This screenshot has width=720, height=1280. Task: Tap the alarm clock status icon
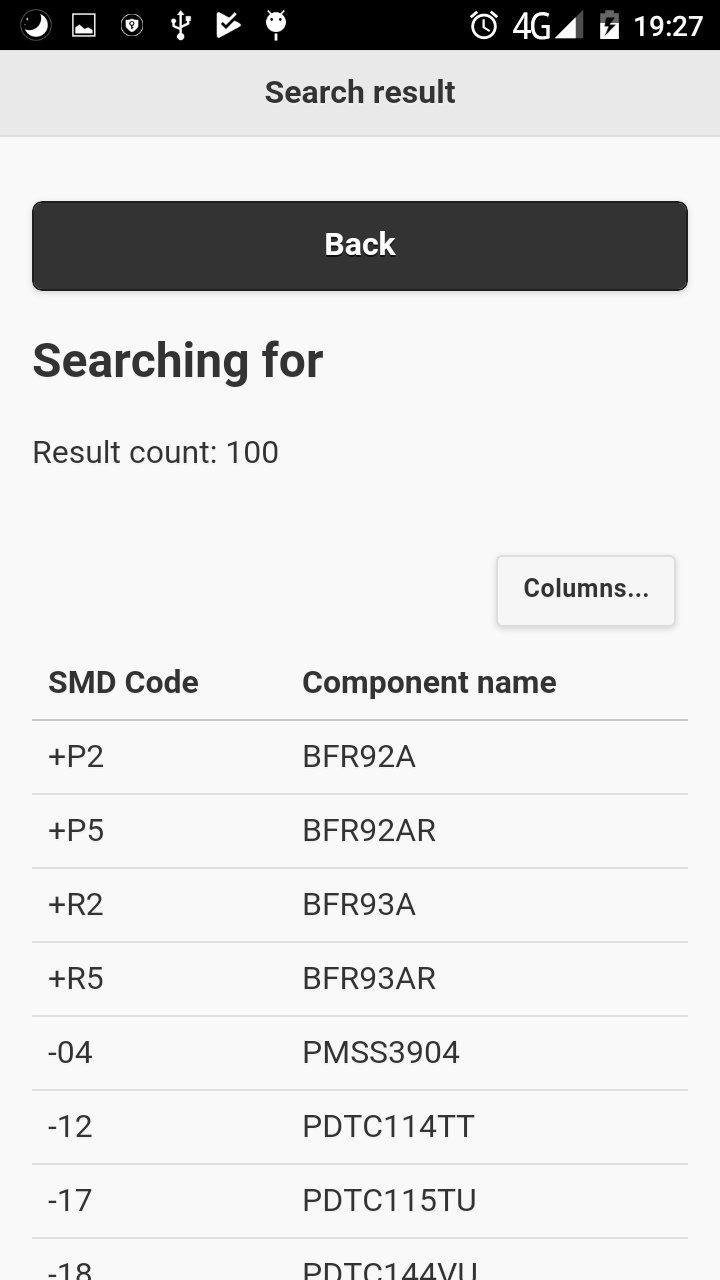point(484,25)
